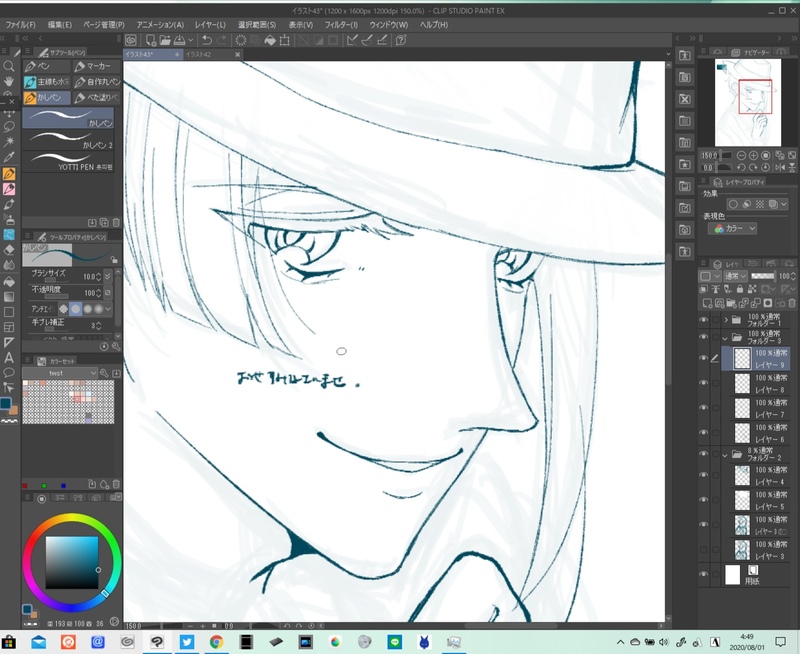
Task: Select the Eyedropper tool
Action: click(9, 157)
